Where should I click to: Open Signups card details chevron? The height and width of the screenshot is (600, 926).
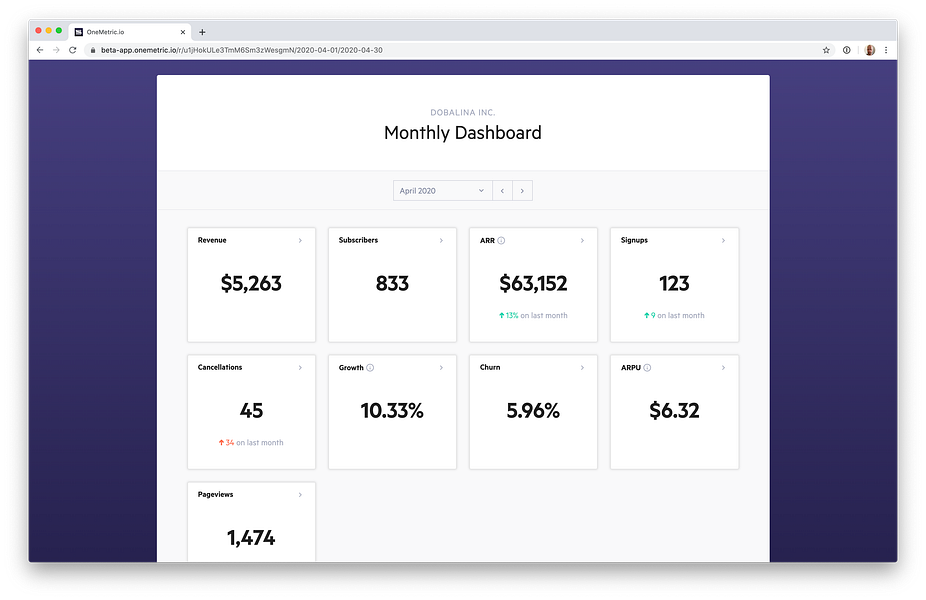[x=723, y=240]
